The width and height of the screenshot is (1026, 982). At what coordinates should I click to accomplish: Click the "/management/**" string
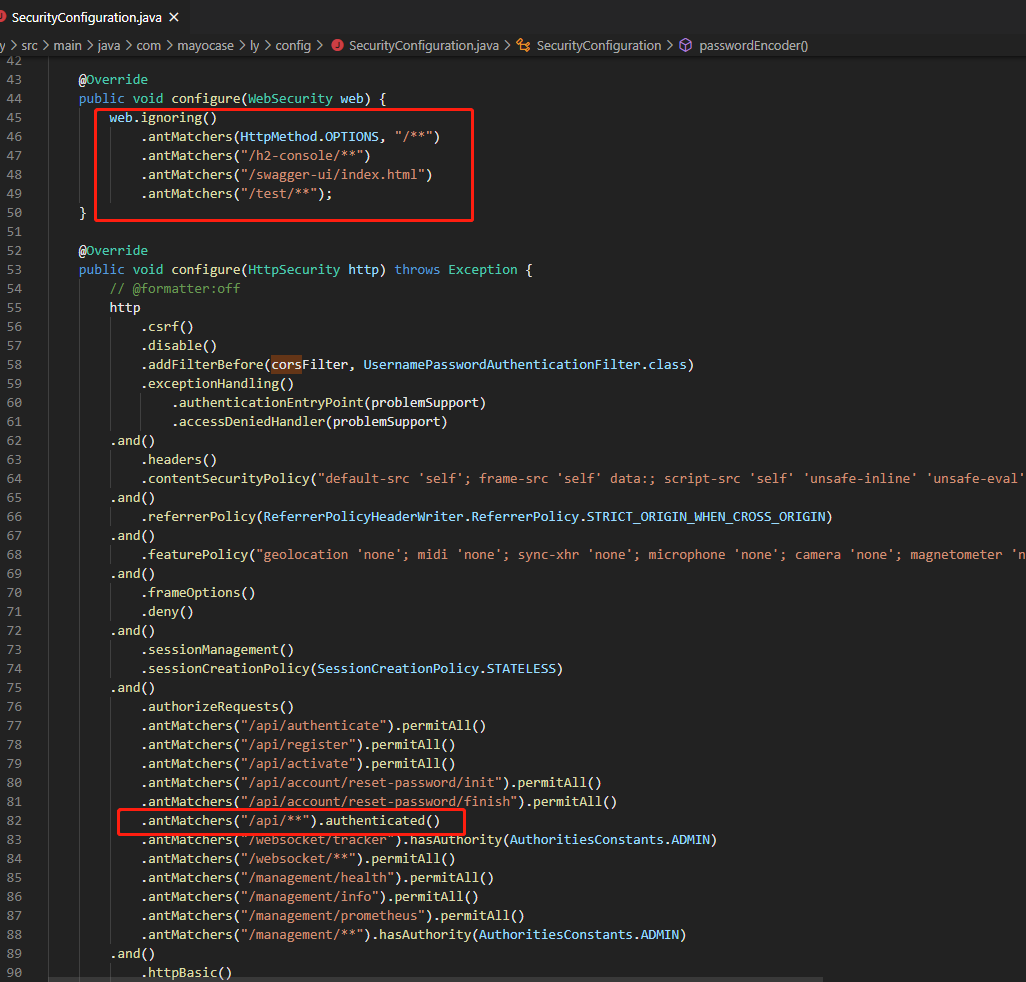click(302, 934)
